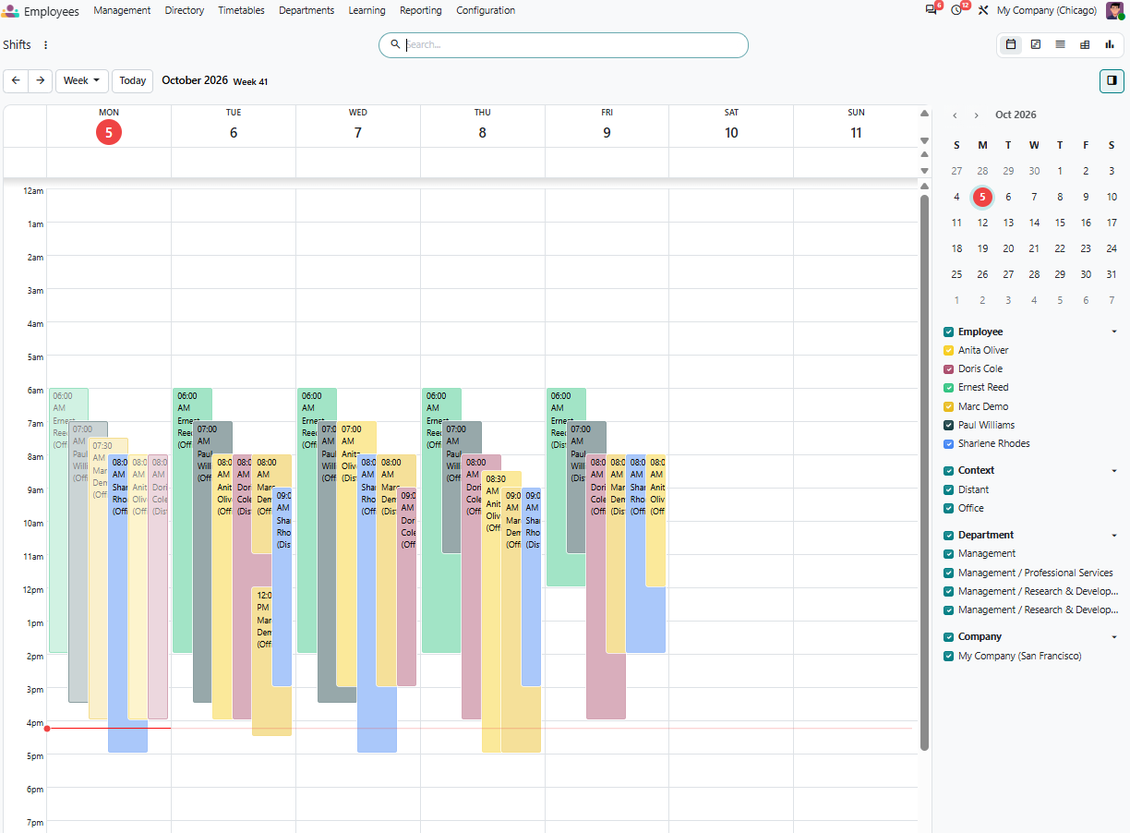Open the Shifts three-dot actions menu
The image size is (1130, 833).
point(45,45)
